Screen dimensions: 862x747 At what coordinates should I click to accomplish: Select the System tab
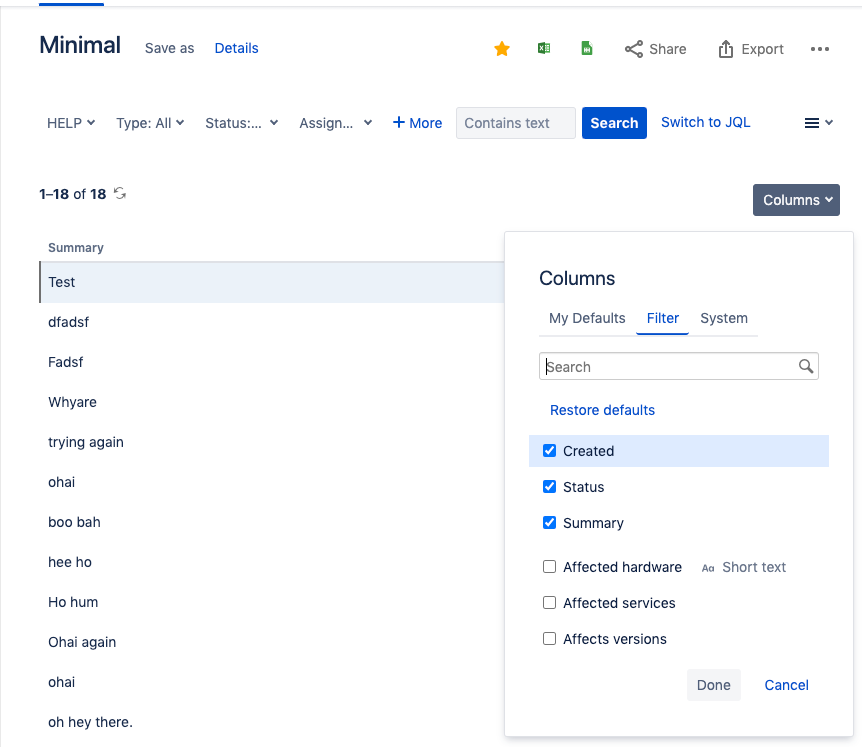coord(723,318)
